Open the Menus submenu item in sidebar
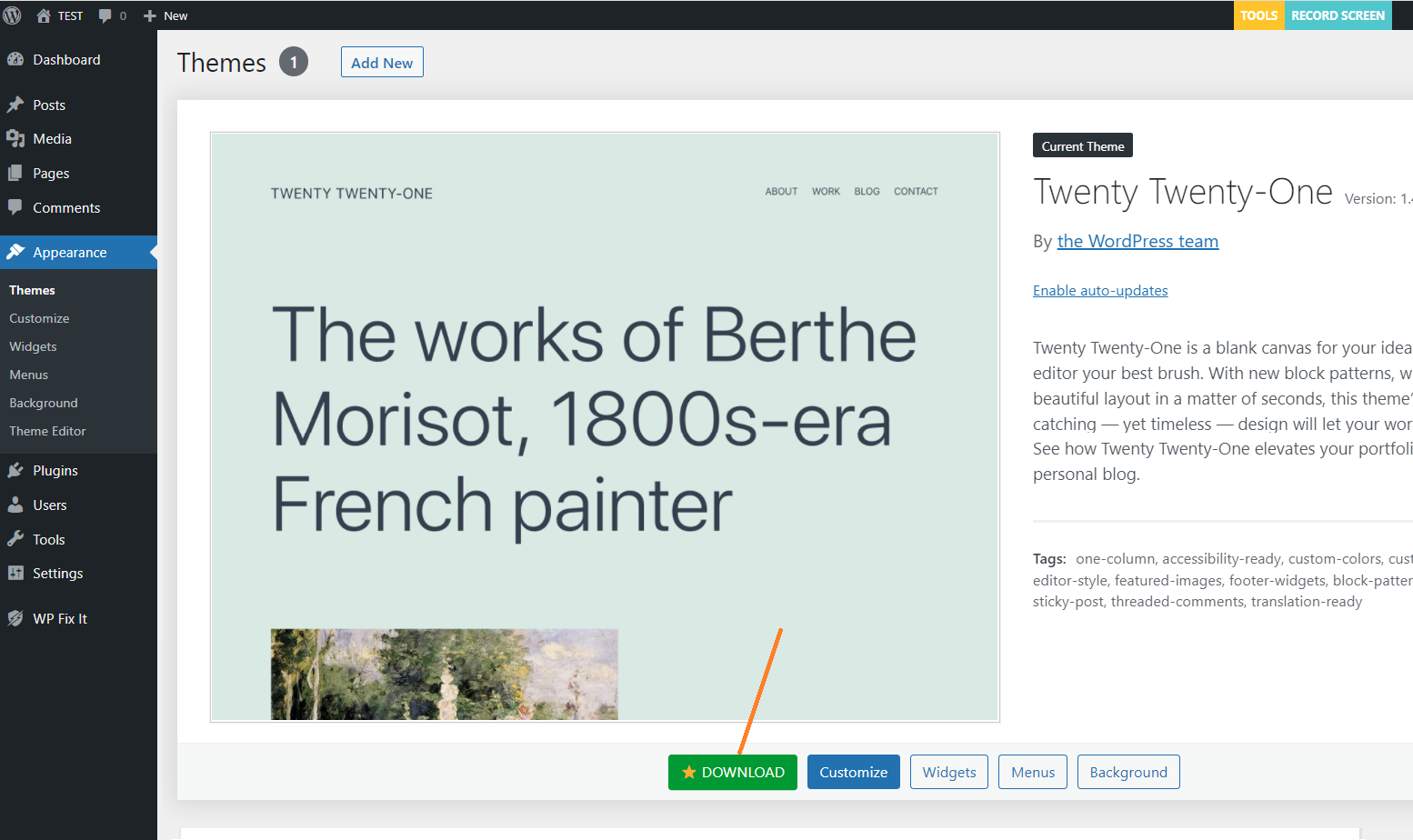The image size is (1413, 840). pos(28,375)
